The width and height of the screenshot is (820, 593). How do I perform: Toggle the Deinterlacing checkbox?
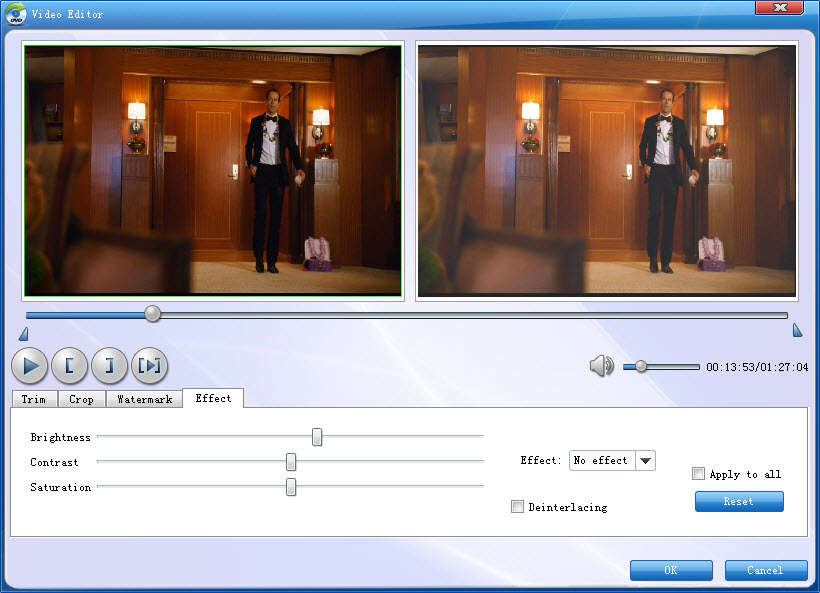pos(517,506)
